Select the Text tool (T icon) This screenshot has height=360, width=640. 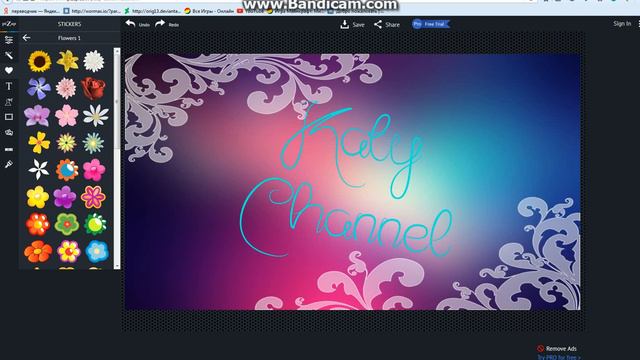click(9, 86)
